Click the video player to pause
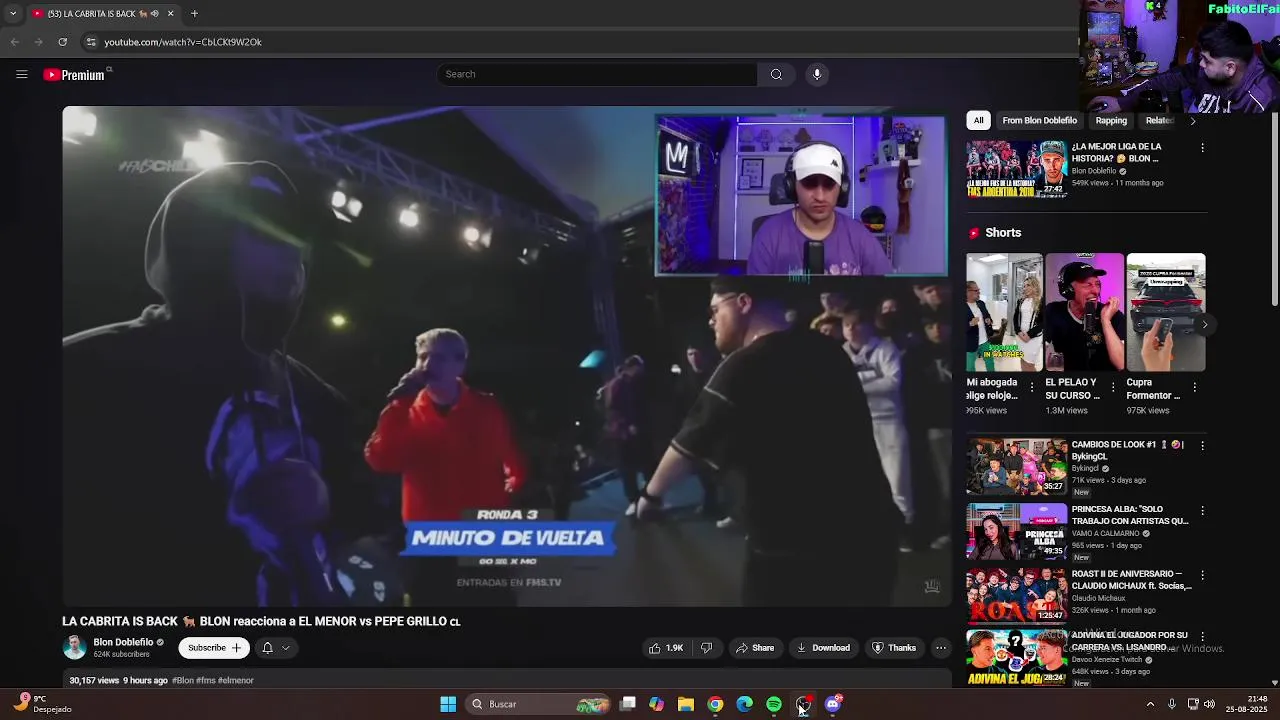Screen dimensions: 1280x720 507,356
